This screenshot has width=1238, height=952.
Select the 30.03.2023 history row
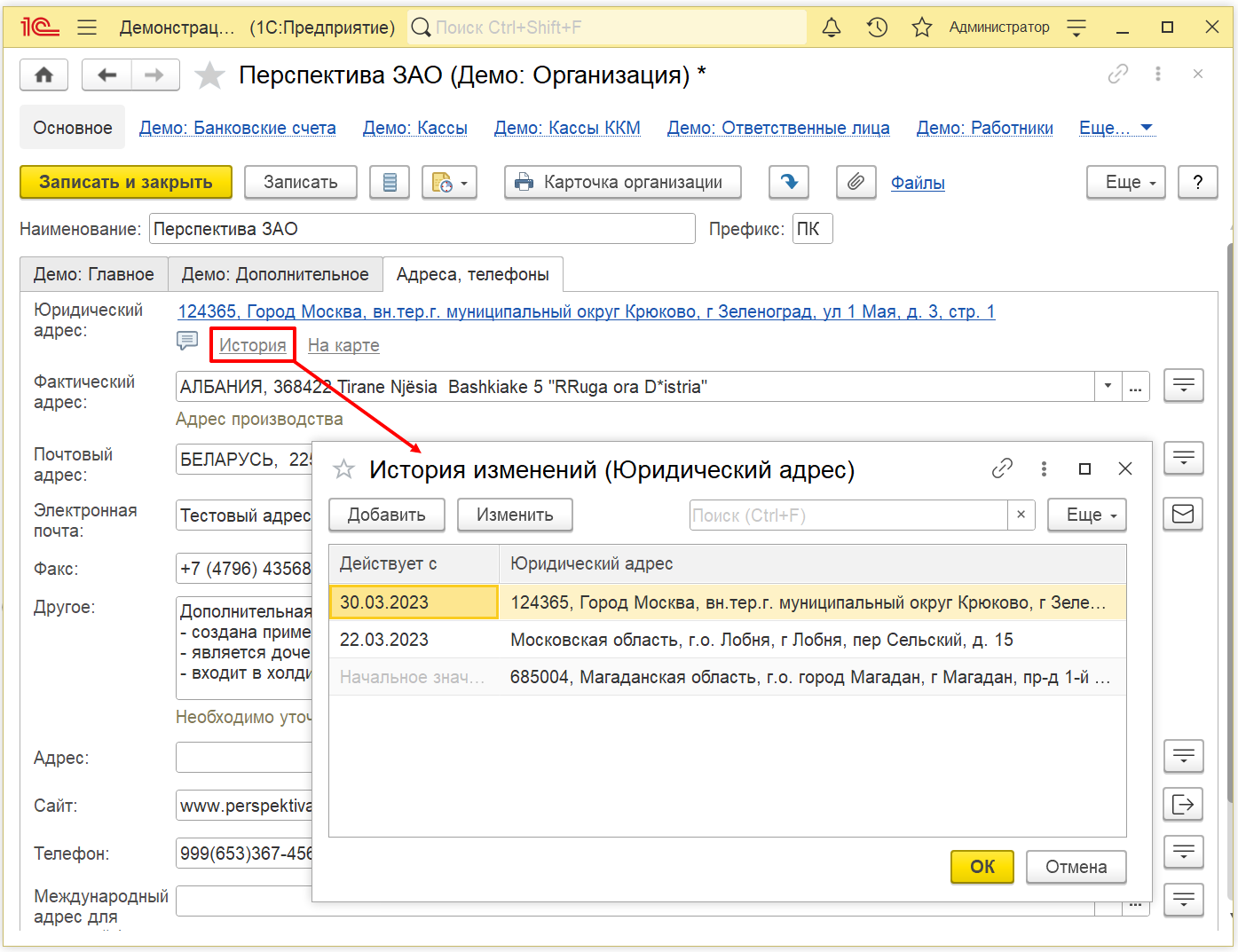[728, 602]
